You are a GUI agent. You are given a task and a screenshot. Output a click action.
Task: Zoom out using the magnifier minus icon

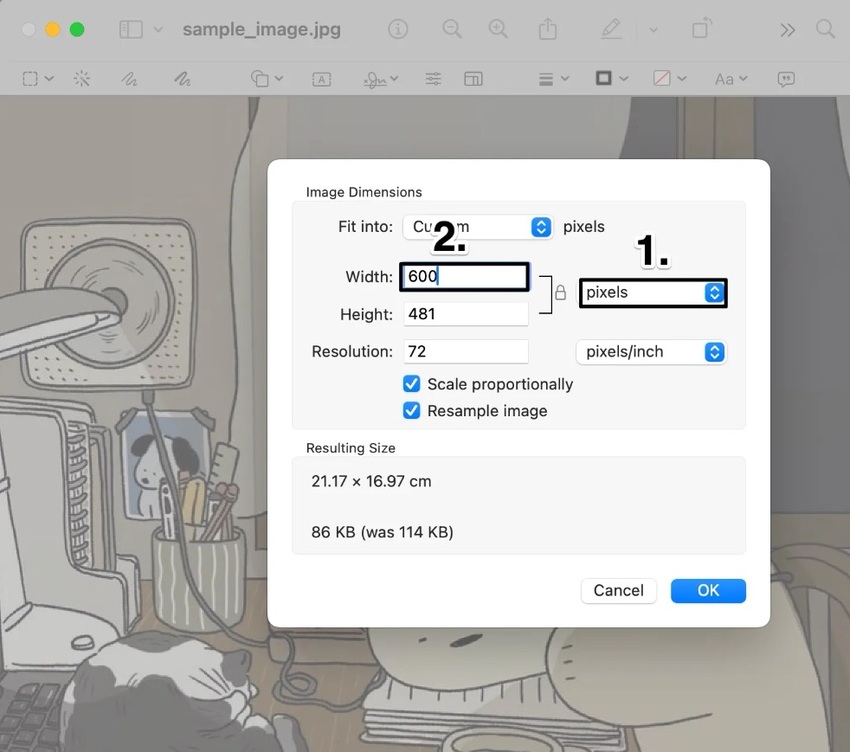(452, 29)
